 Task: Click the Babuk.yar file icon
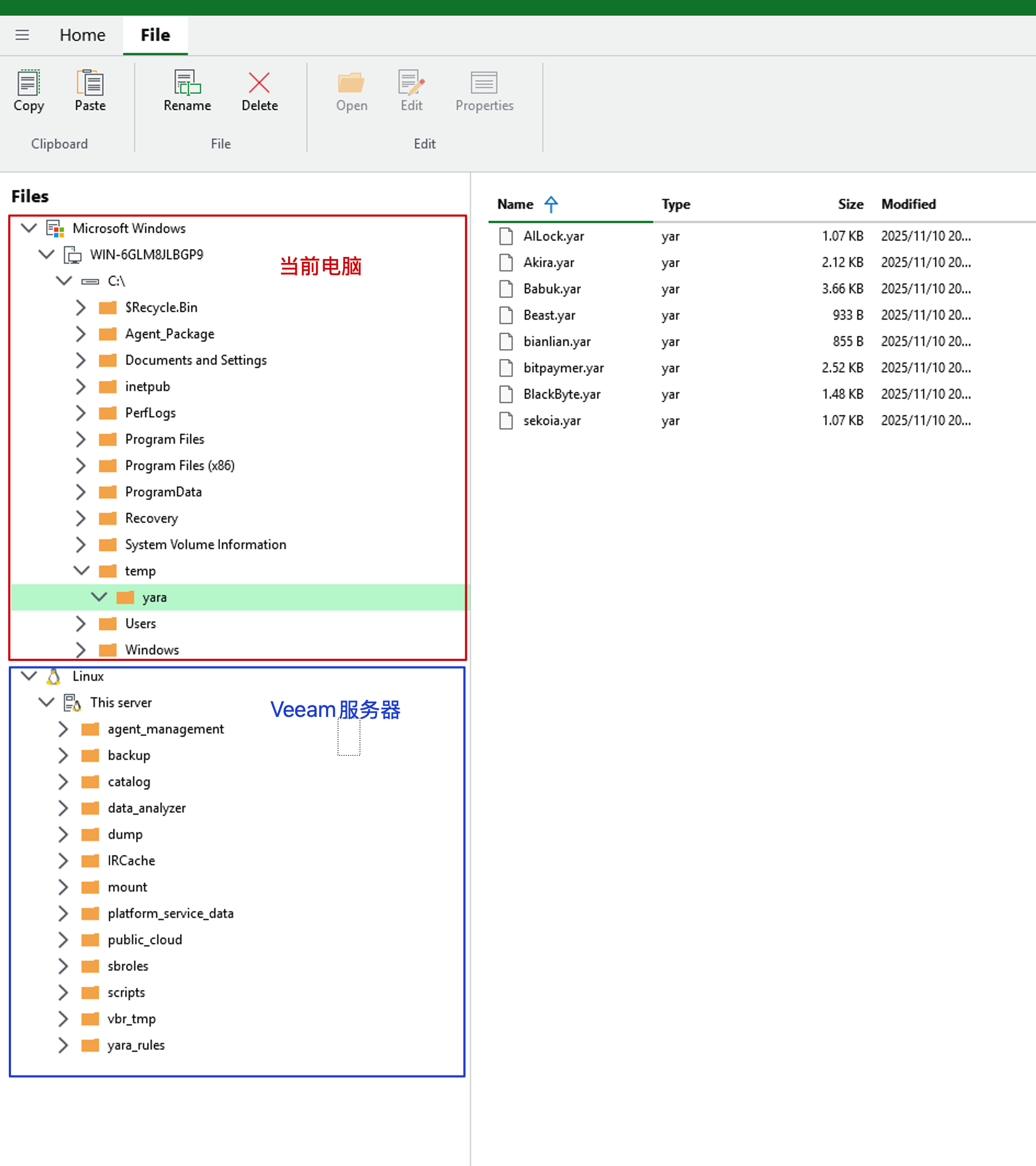(x=506, y=289)
